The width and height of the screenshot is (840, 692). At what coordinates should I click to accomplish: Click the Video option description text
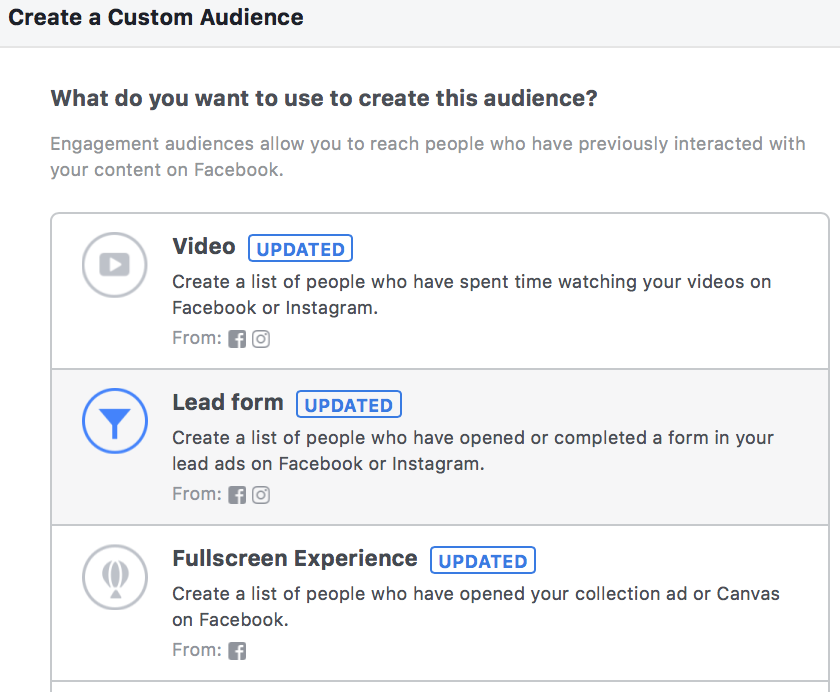point(471,295)
